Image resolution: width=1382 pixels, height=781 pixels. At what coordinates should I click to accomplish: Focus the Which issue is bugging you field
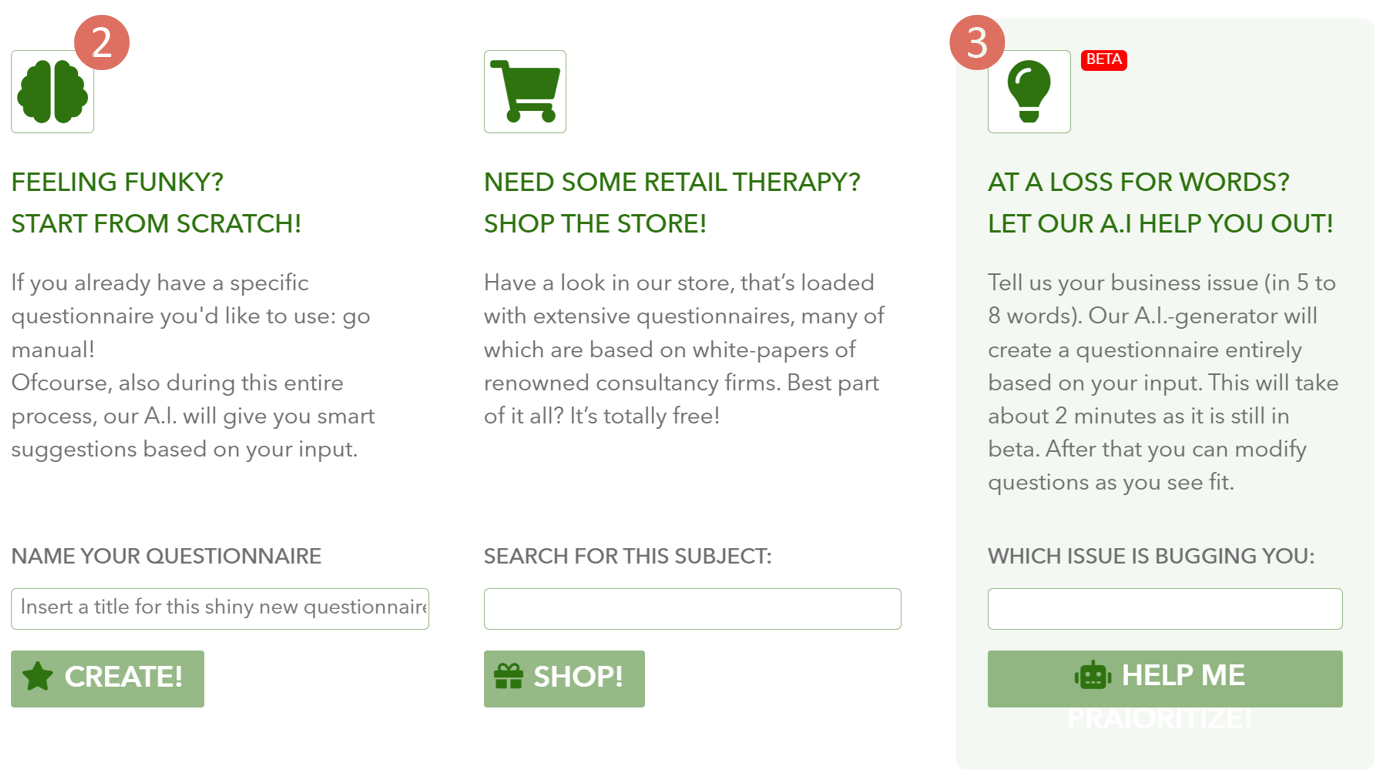(1165, 609)
